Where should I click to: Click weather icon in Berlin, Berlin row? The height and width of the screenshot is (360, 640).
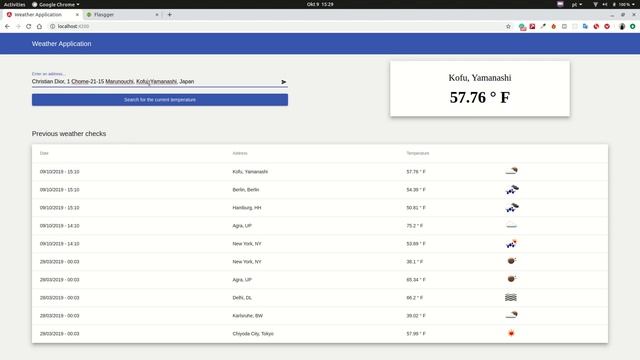coord(512,189)
